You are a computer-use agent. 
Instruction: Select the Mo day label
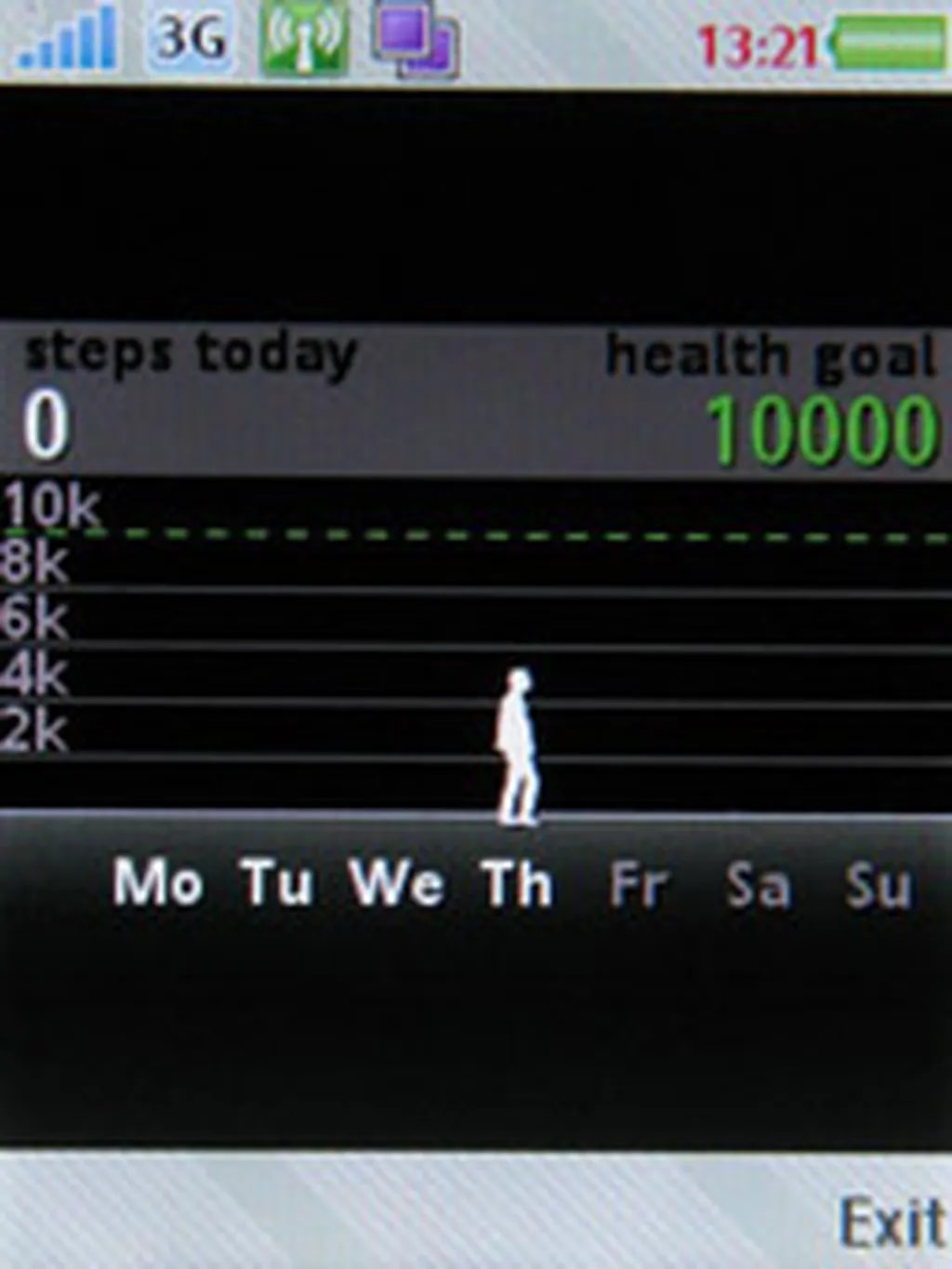(x=157, y=882)
